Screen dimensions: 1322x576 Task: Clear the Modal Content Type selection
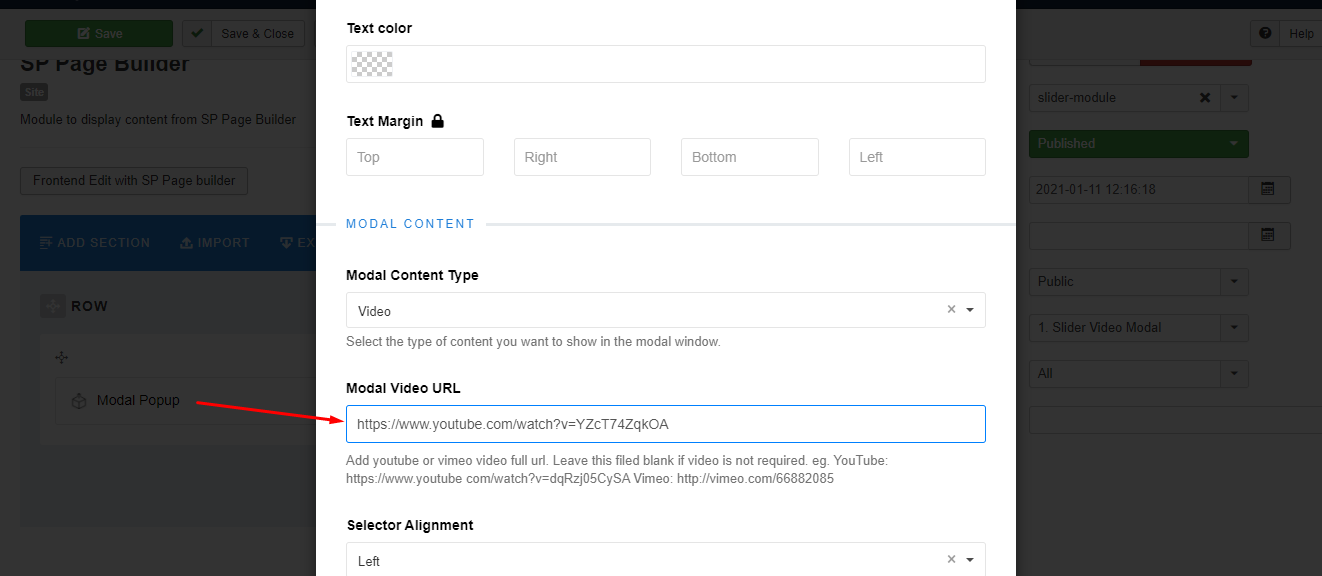click(951, 310)
